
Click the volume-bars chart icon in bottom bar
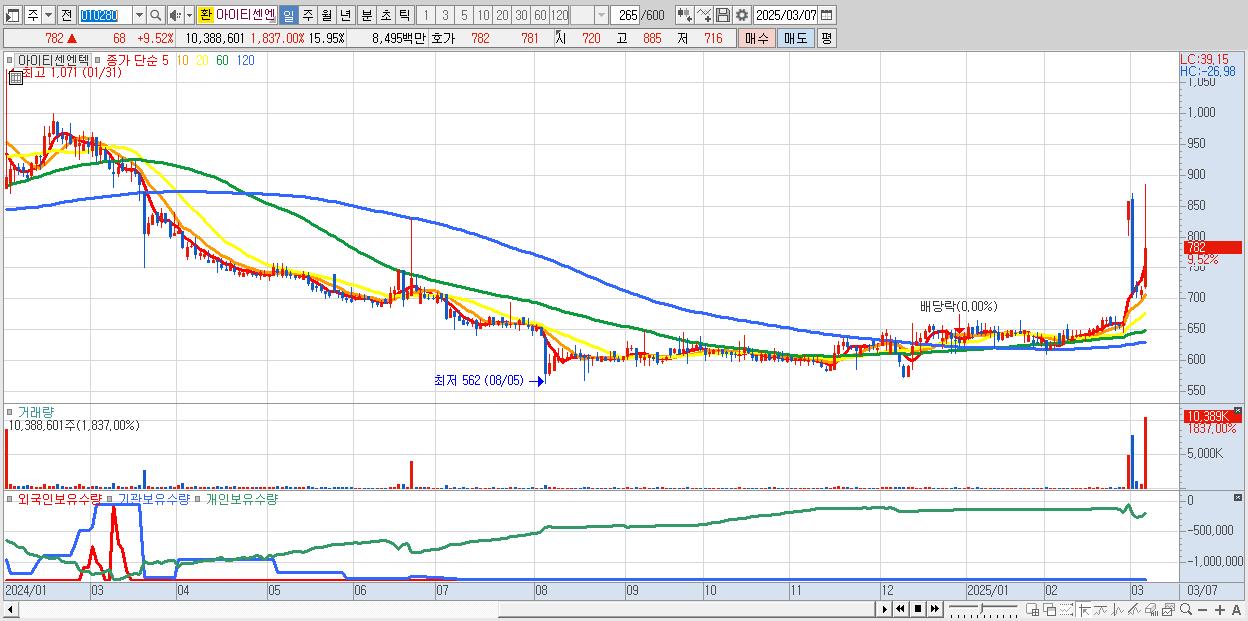pos(1152,609)
